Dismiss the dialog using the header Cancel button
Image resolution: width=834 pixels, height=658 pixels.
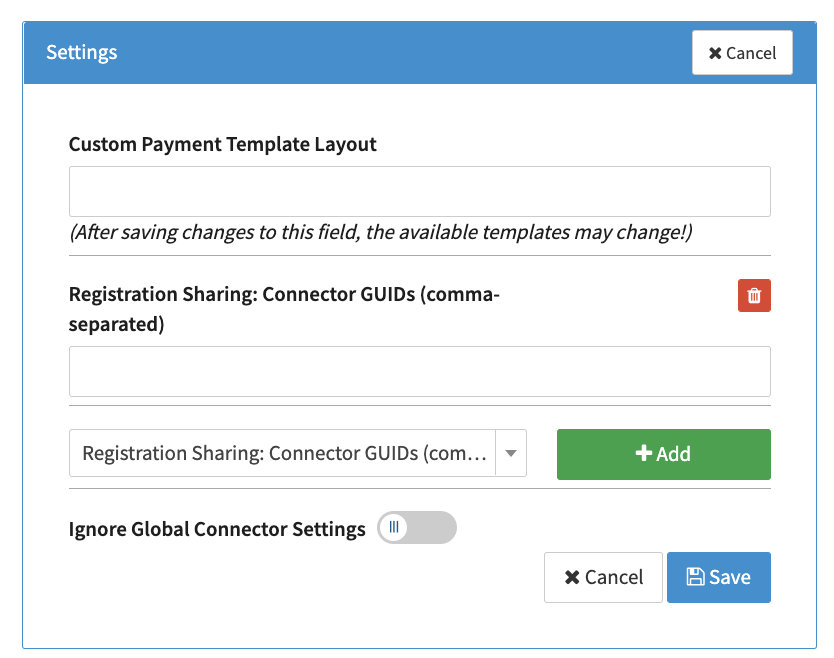pos(742,53)
